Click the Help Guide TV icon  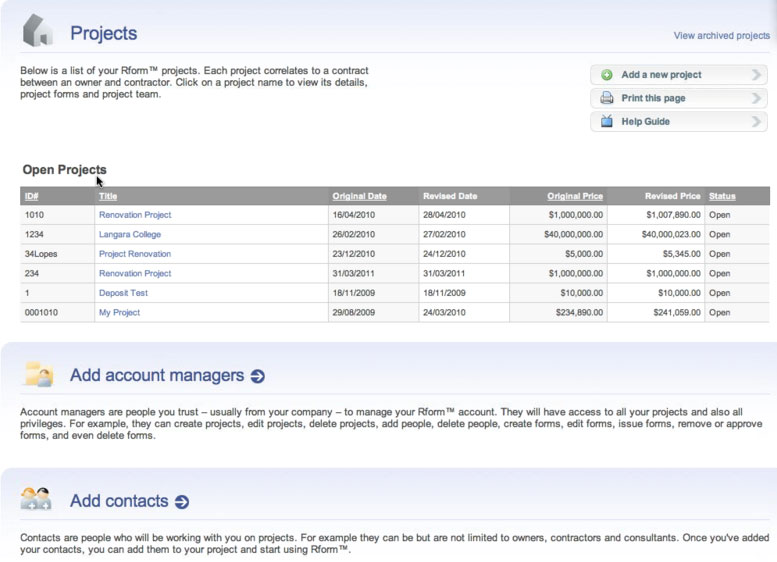click(607, 121)
